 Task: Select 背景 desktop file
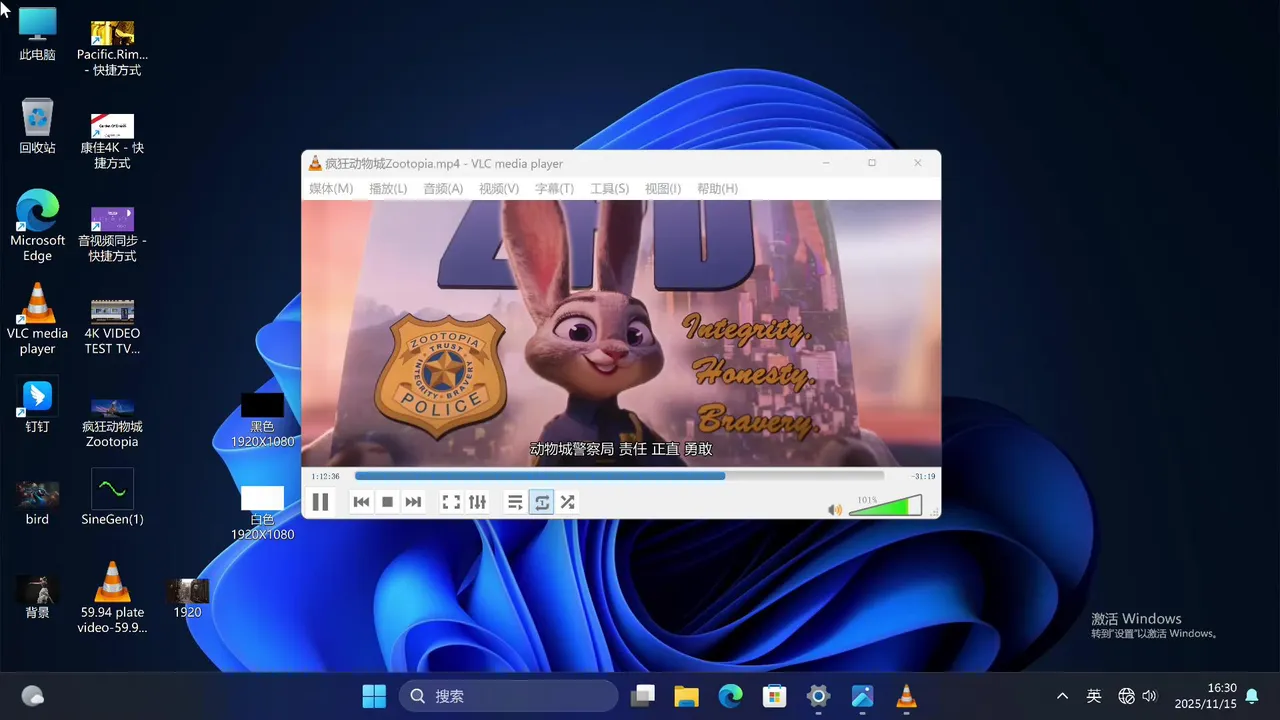(x=37, y=597)
